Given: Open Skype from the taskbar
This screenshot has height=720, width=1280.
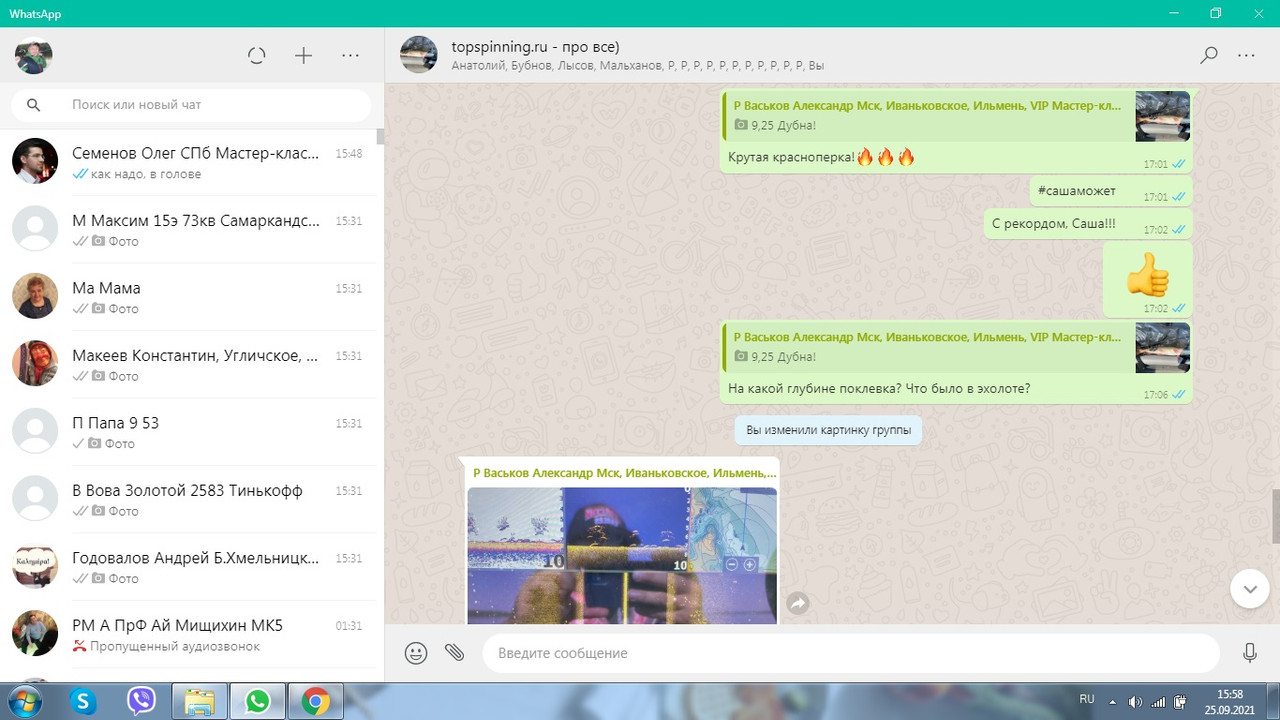Looking at the screenshot, I should point(84,701).
